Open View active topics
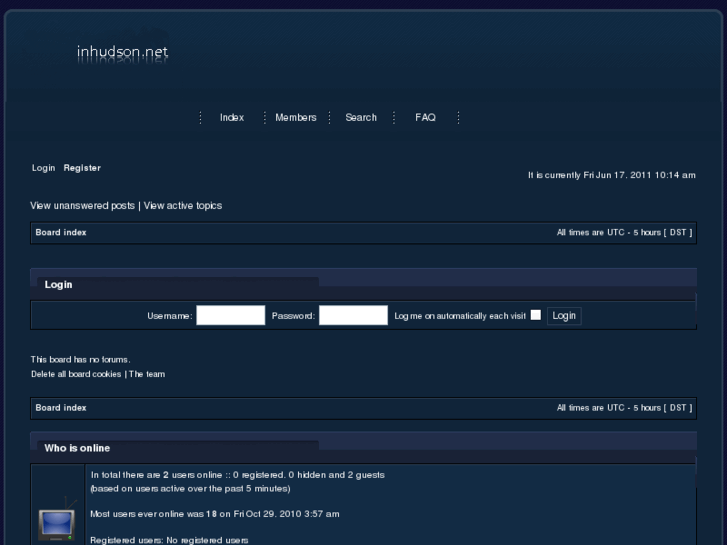The image size is (727, 545). (183, 205)
